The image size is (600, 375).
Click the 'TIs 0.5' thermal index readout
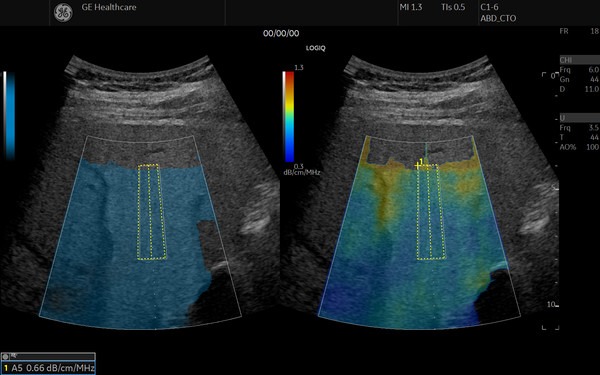tap(453, 7)
